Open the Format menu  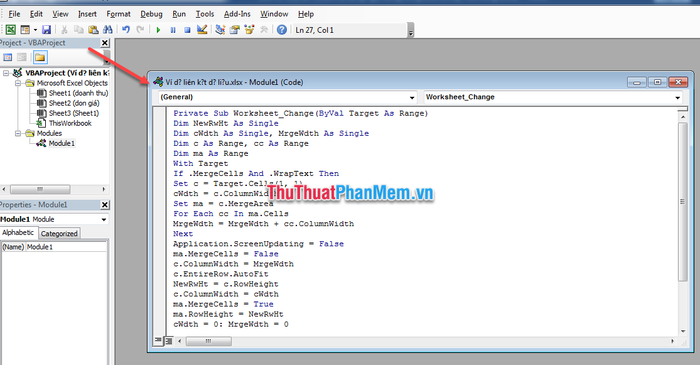(118, 14)
